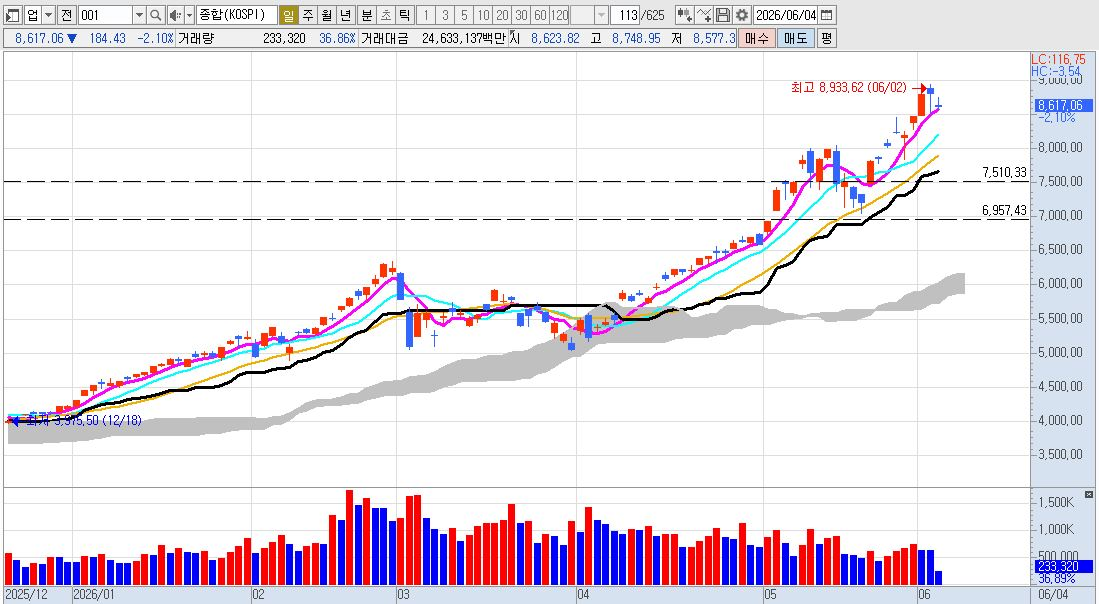Choose the 20 interval button
This screenshot has width=1099, height=604.
502,15
